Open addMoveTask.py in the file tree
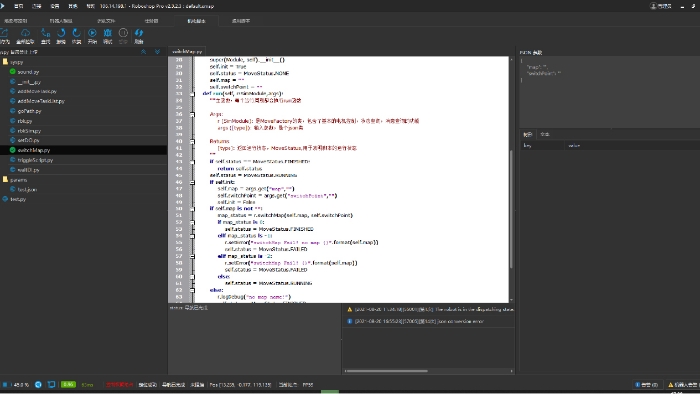Viewport: 700px width, 394px height. (x=37, y=91)
